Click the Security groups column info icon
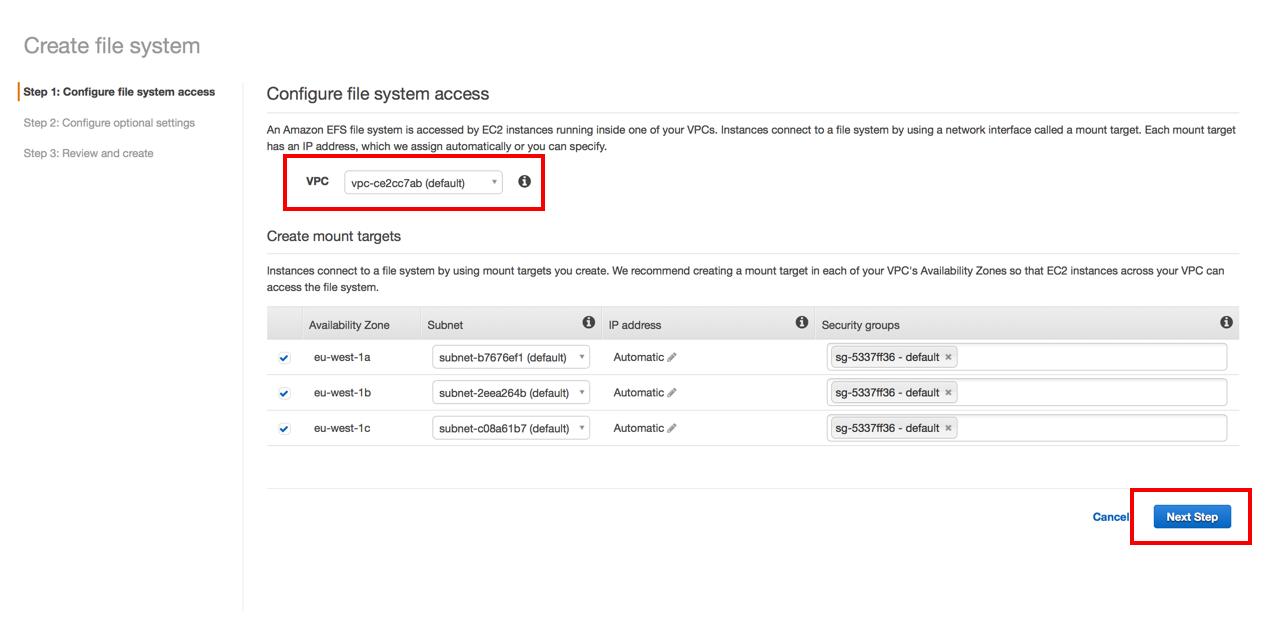 pyautogui.click(x=1226, y=323)
